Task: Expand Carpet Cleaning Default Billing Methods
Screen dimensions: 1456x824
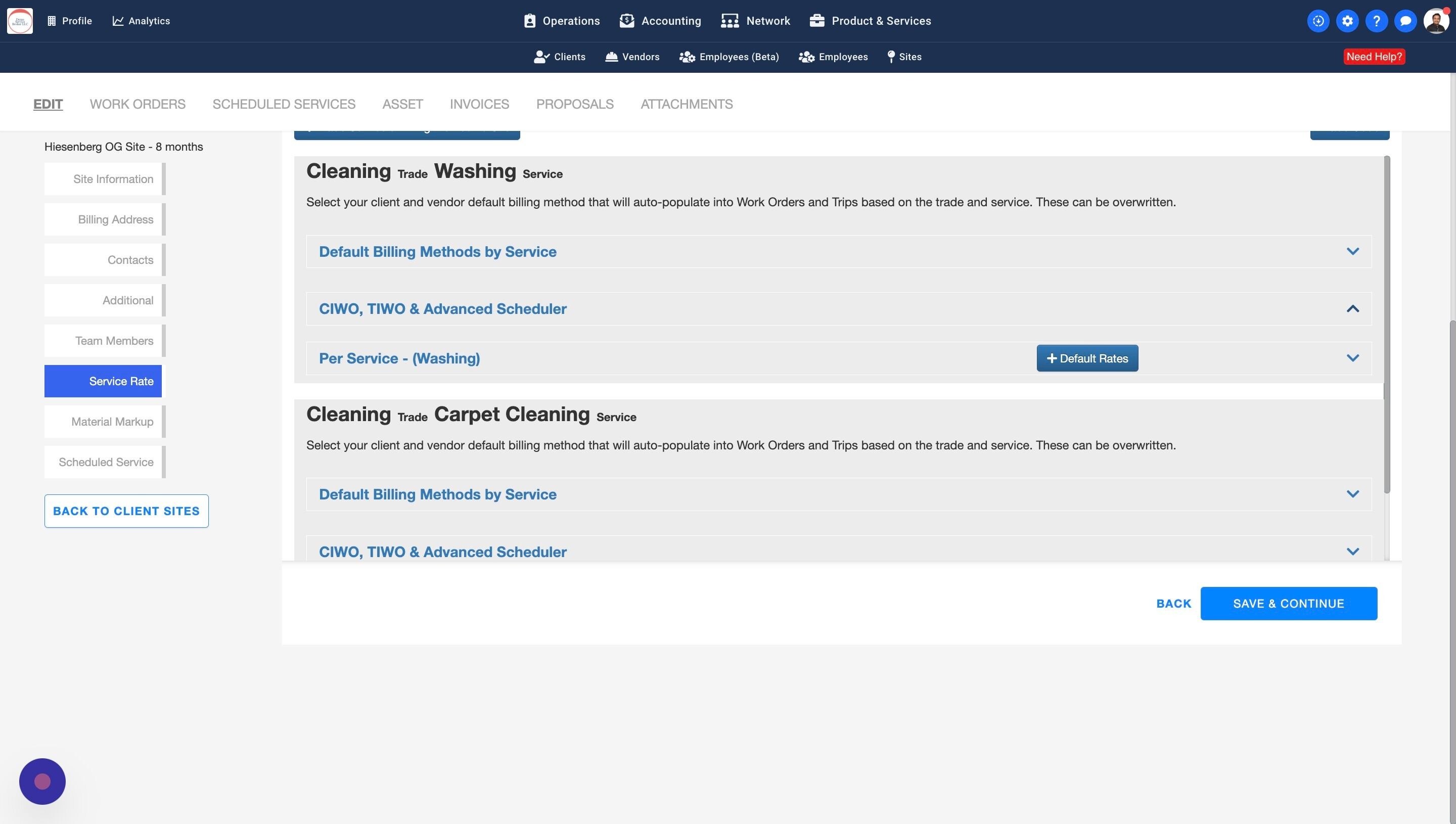Action: point(1352,494)
